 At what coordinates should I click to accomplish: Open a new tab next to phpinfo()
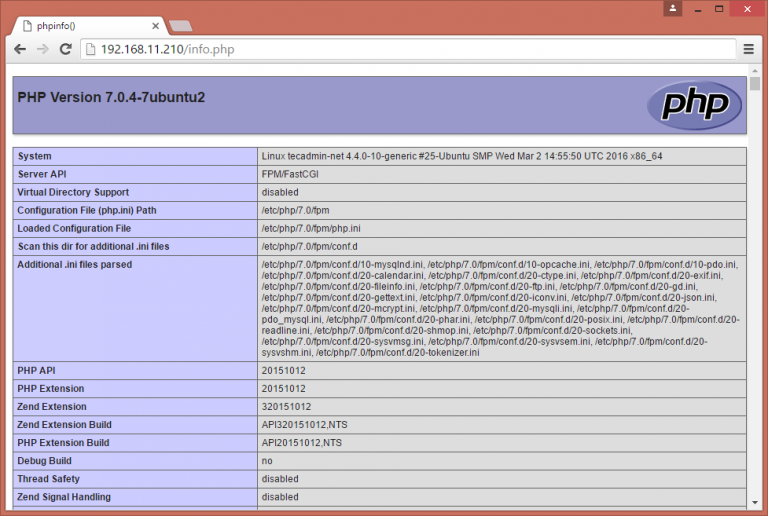(x=180, y=25)
